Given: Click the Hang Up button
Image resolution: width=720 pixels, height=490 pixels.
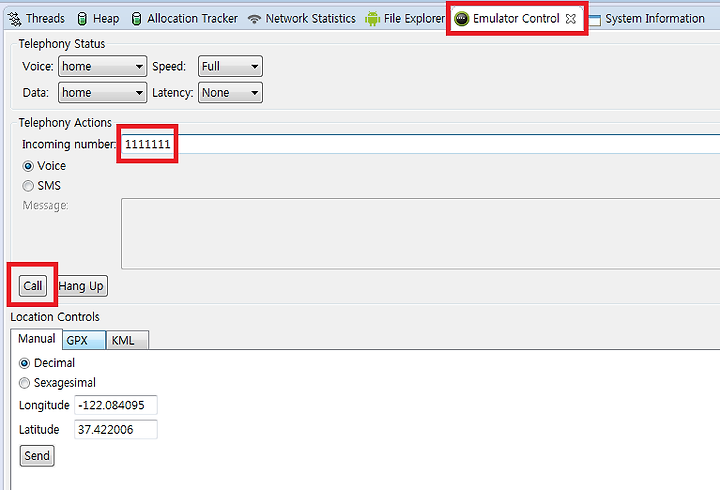Looking at the screenshot, I should [82, 286].
